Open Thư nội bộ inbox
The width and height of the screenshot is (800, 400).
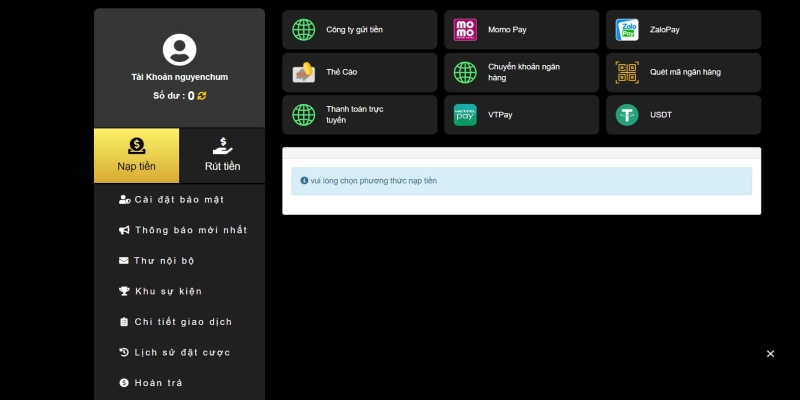(x=163, y=261)
